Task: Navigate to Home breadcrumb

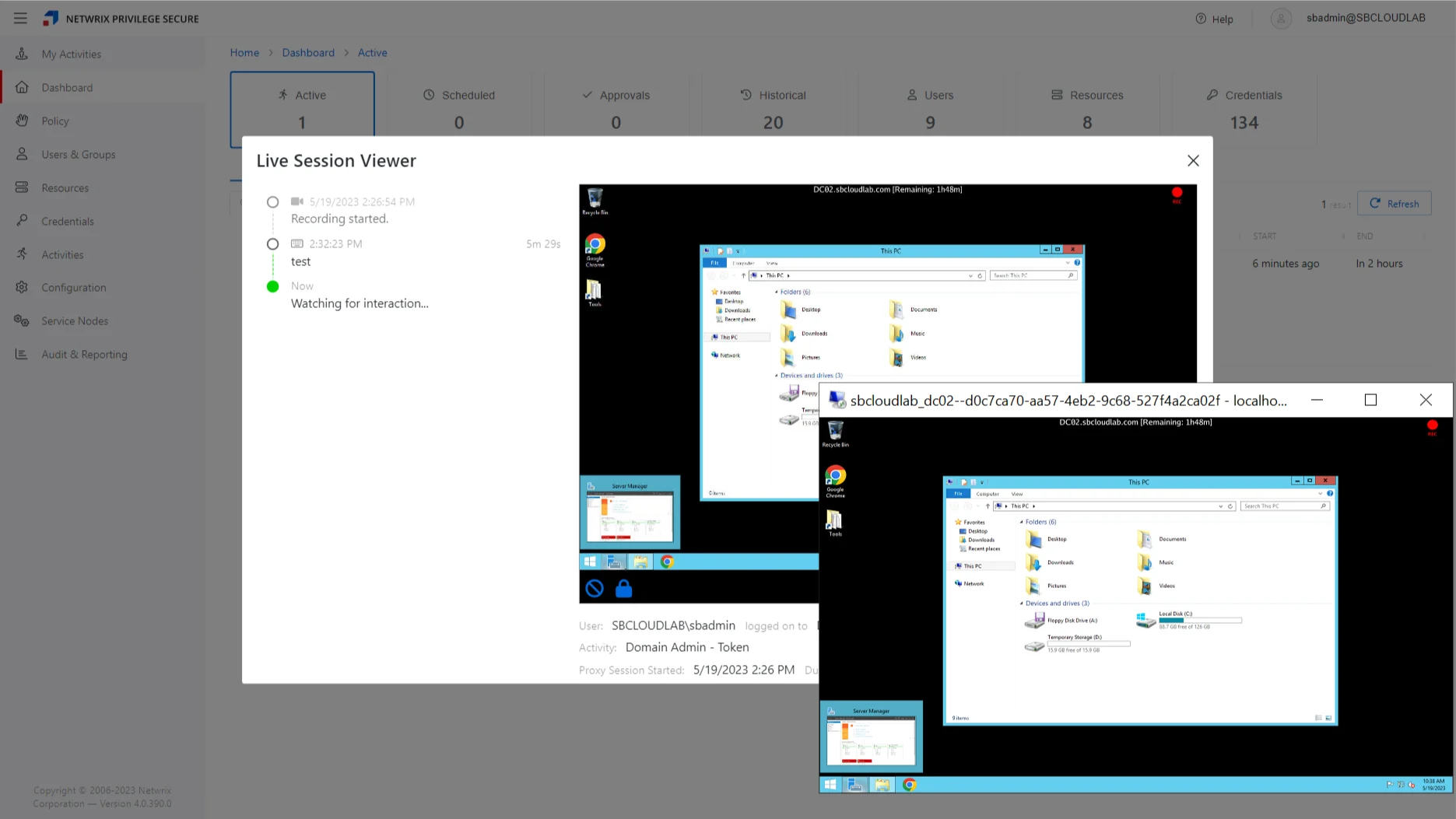Action: point(244,52)
